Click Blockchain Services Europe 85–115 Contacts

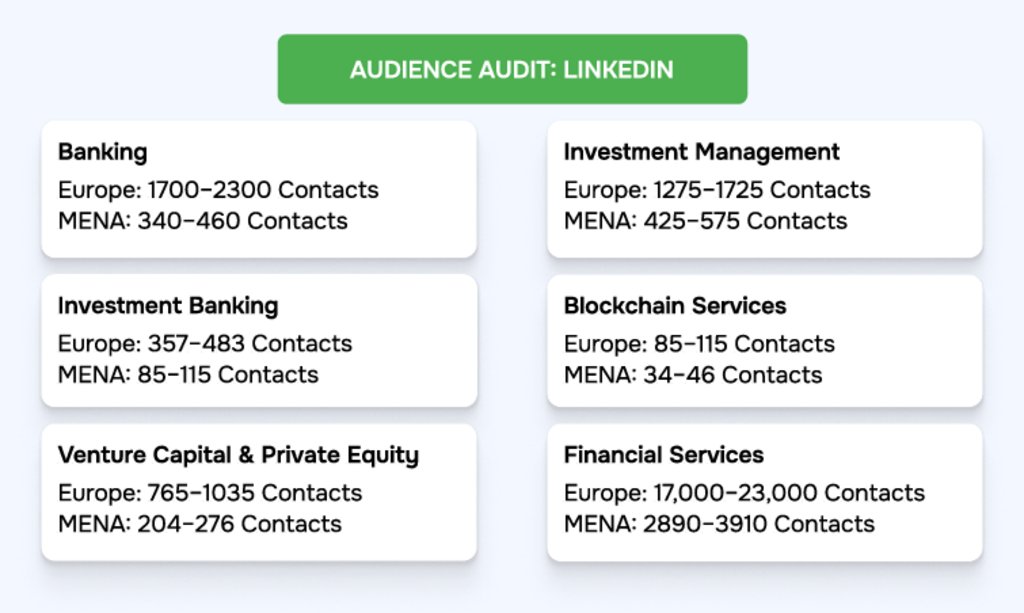[x=698, y=344]
